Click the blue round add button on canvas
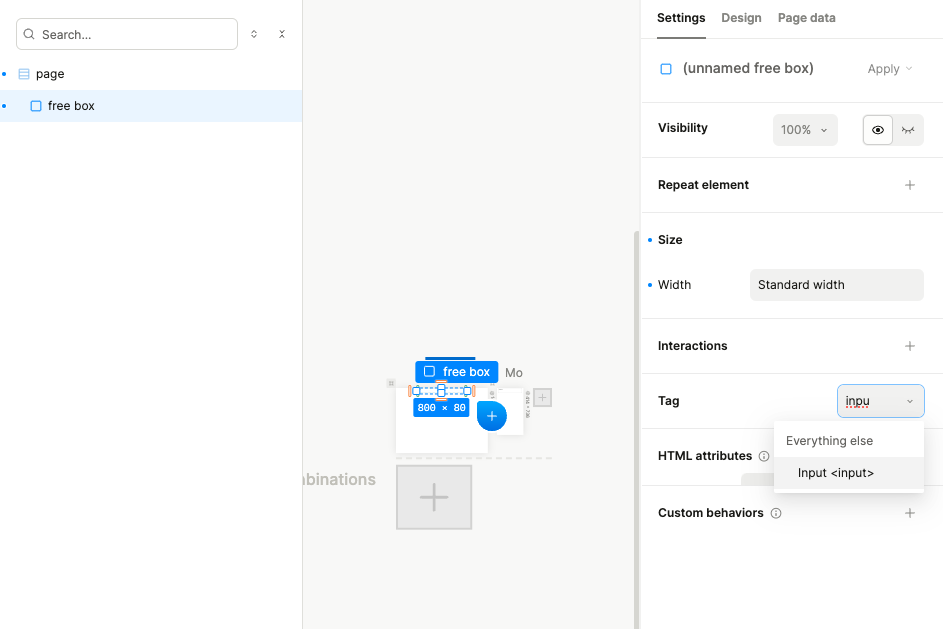The width and height of the screenshot is (943, 629). point(491,416)
